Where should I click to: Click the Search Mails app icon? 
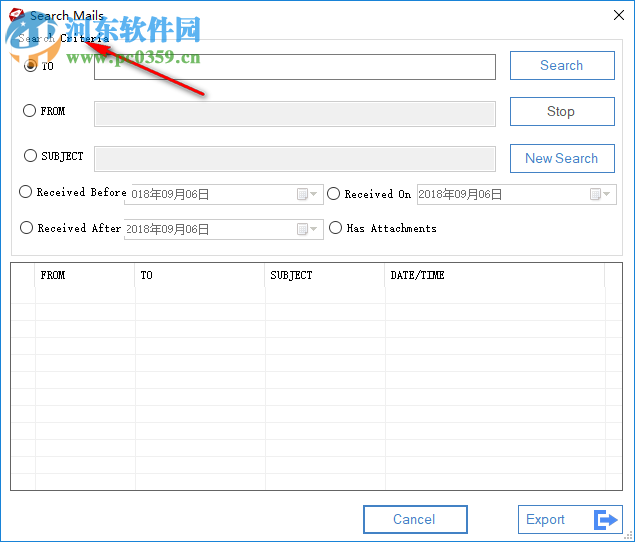(x=17, y=15)
